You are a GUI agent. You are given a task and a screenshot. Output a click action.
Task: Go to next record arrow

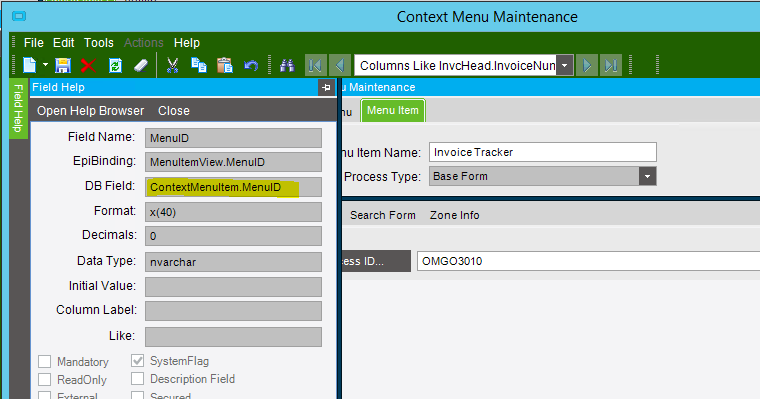tap(586, 65)
